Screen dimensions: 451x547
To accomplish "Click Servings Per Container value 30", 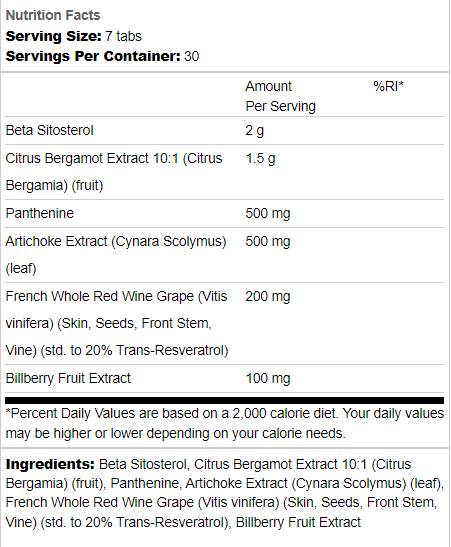I will coord(191,57).
